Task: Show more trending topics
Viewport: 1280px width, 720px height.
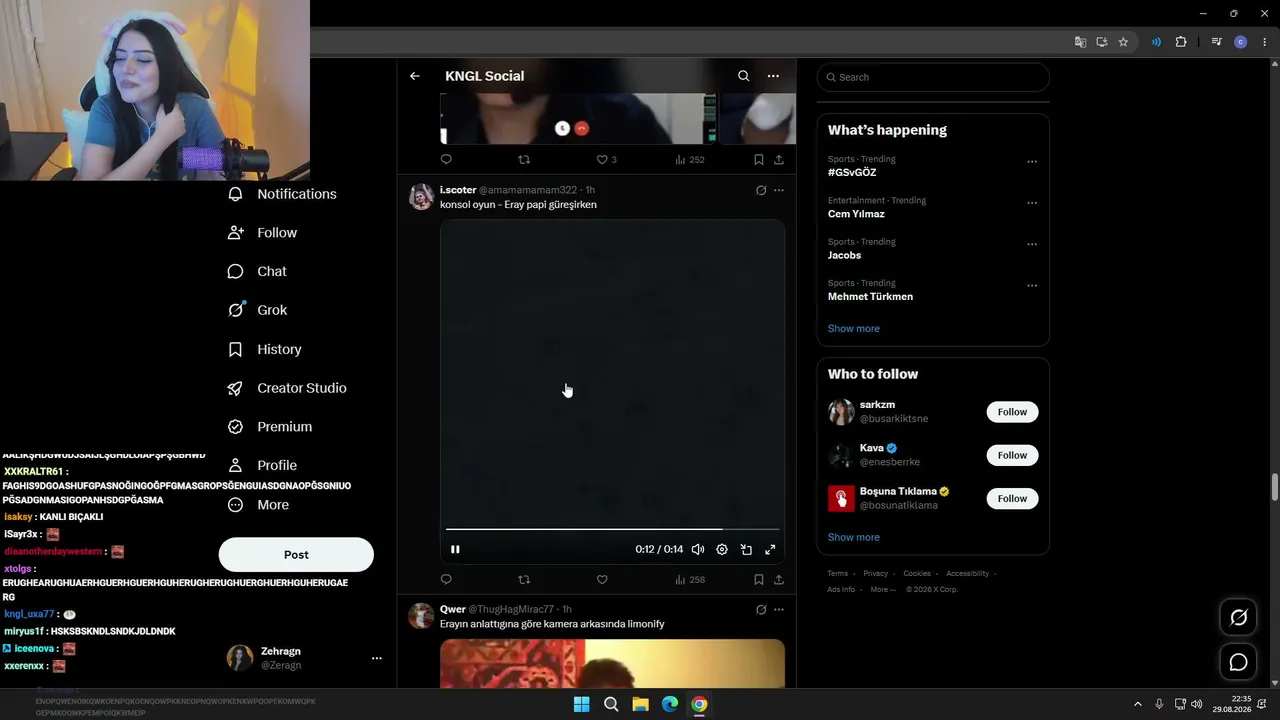Action: [854, 329]
